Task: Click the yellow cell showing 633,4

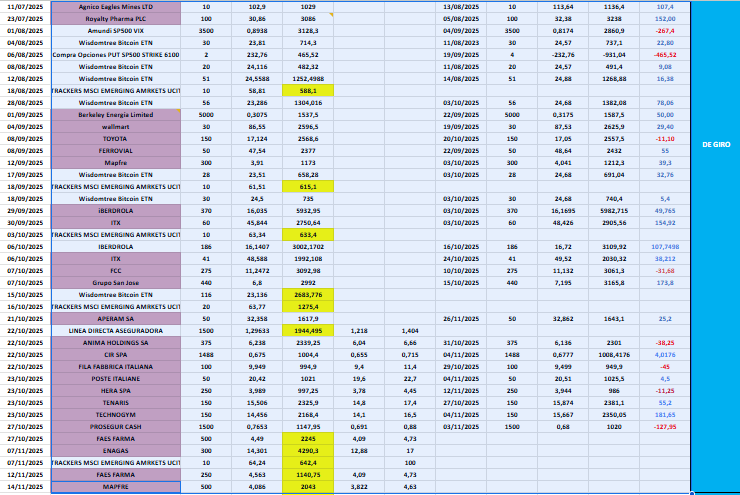Action: coord(308,235)
